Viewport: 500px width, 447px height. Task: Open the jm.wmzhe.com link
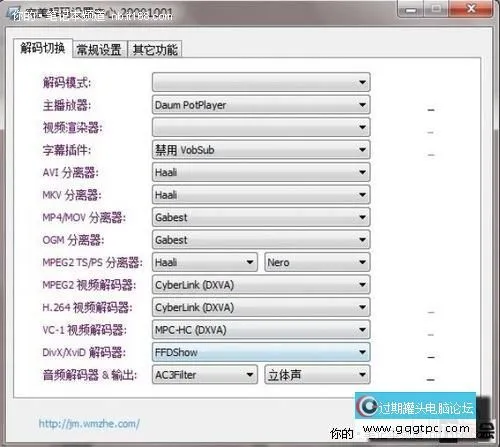pyautogui.click(x=89, y=424)
